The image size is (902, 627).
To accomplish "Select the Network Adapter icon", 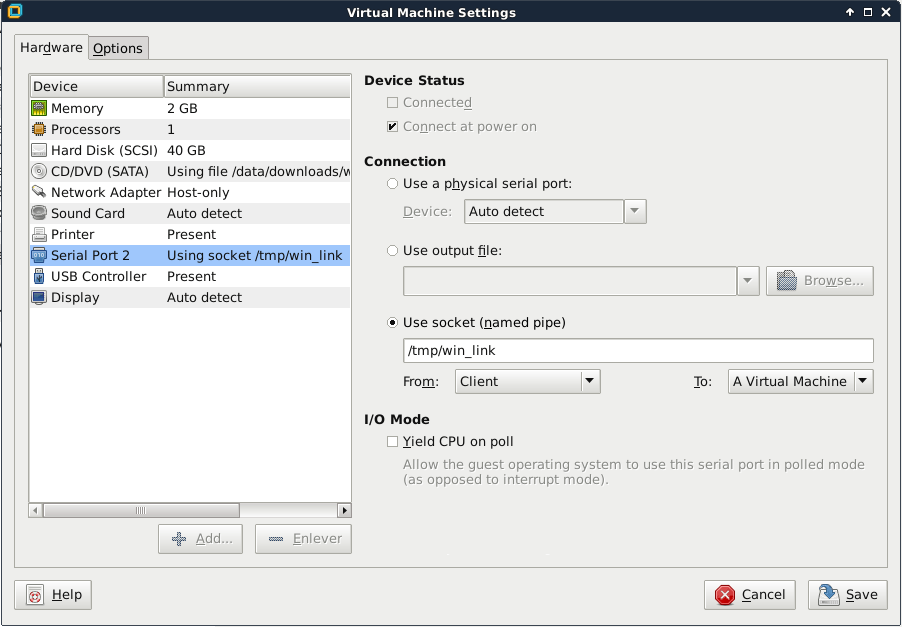I will [x=39, y=192].
